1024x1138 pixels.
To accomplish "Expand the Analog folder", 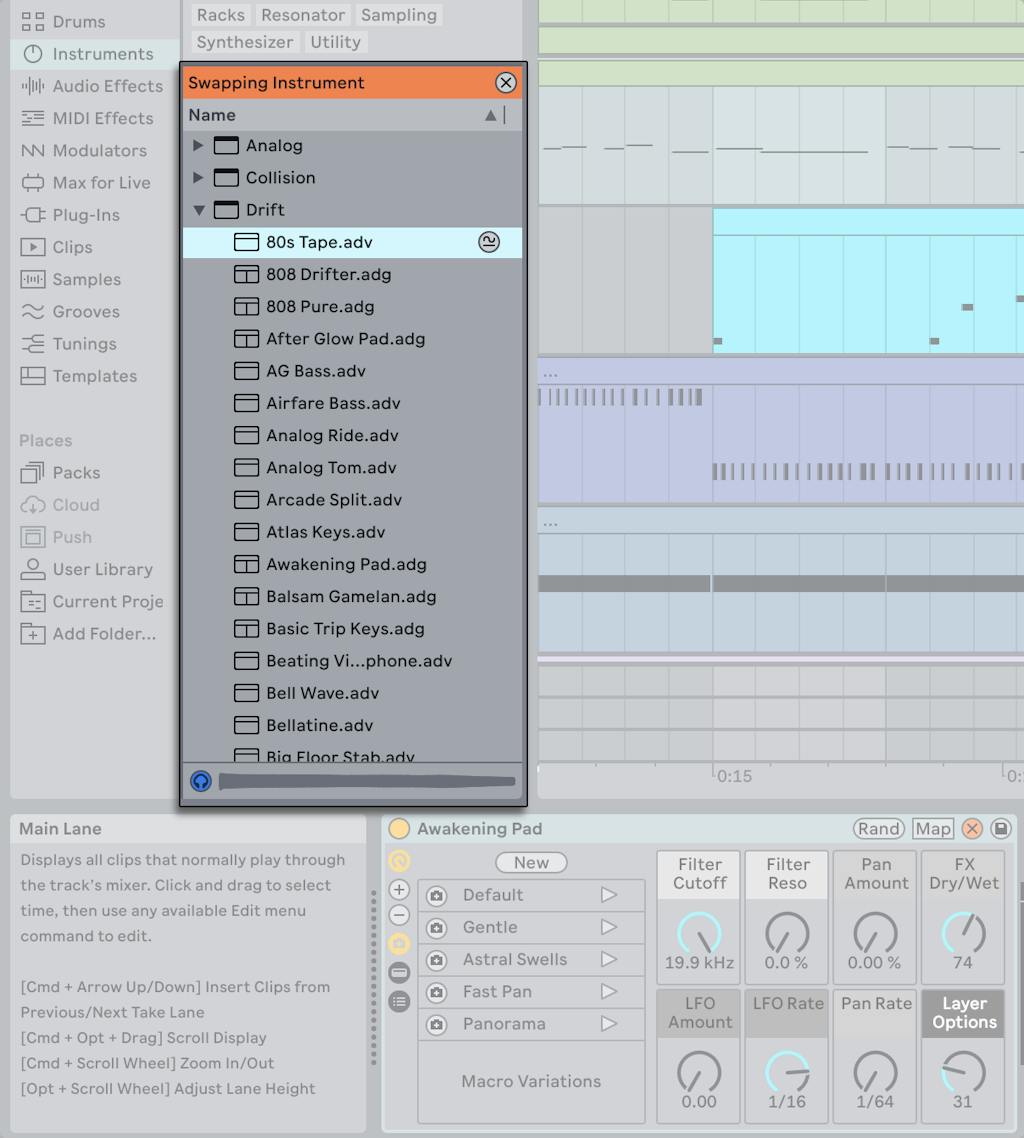I will tap(198, 145).
